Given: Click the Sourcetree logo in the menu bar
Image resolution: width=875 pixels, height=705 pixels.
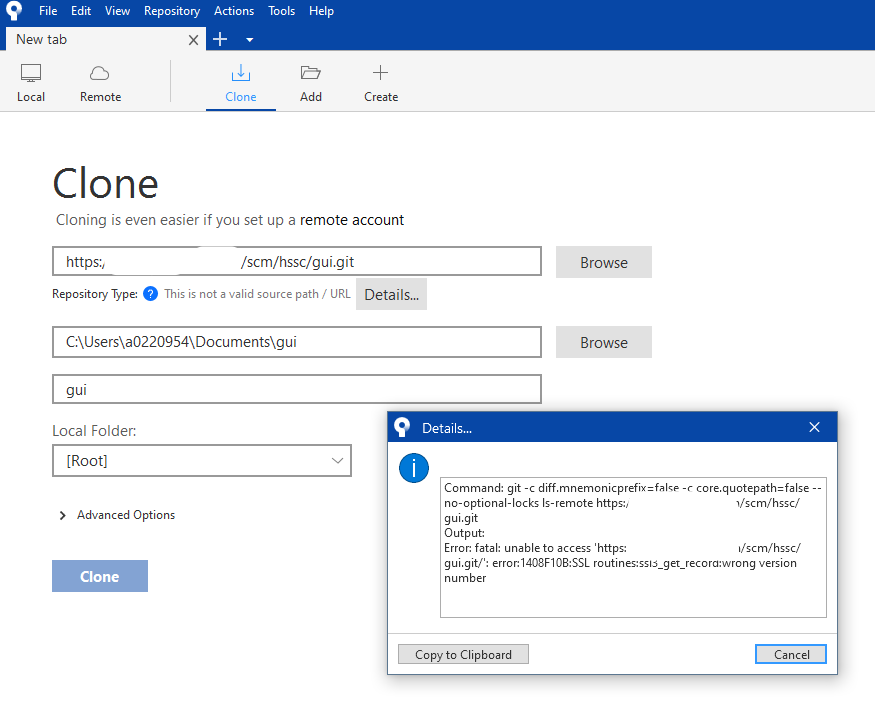Looking at the screenshot, I should pos(13,10).
